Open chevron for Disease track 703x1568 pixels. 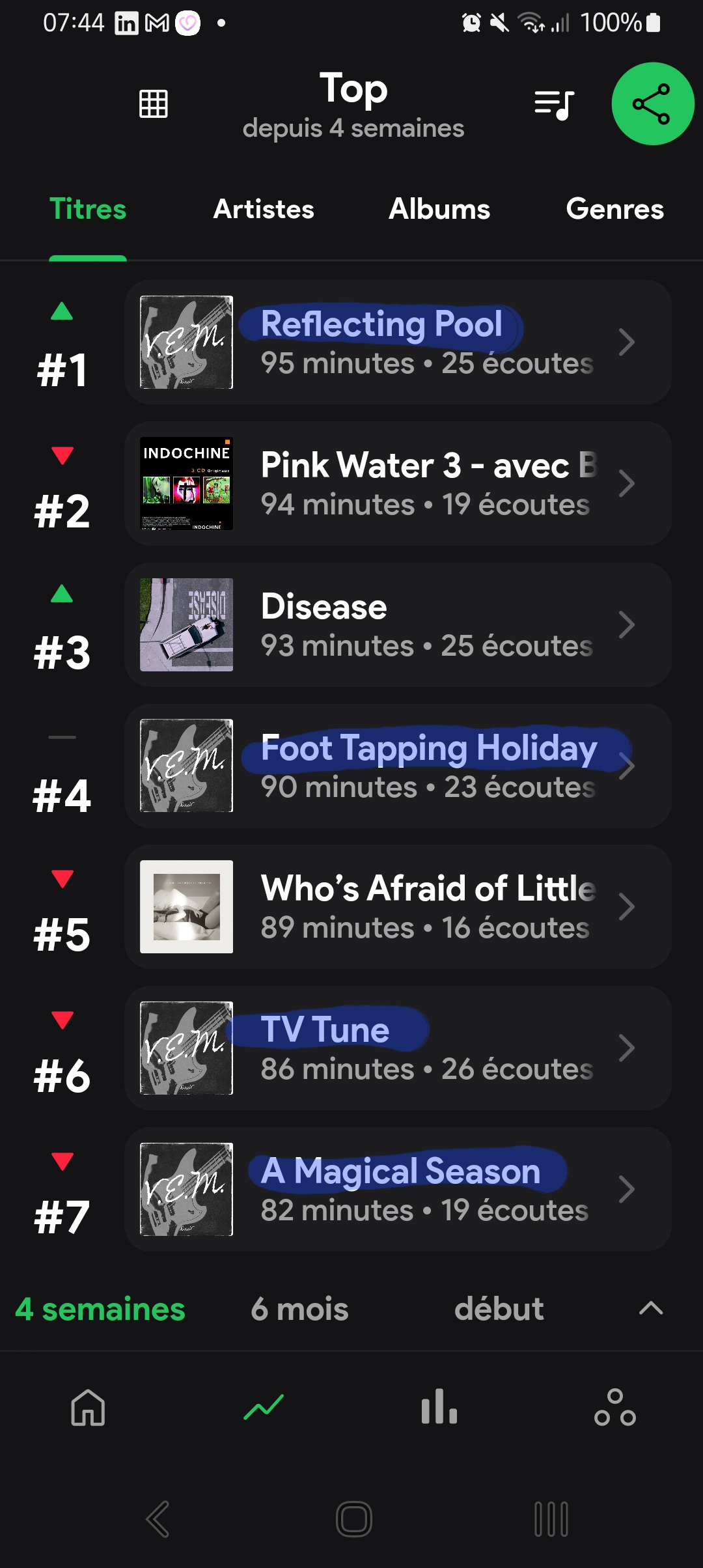click(x=626, y=625)
